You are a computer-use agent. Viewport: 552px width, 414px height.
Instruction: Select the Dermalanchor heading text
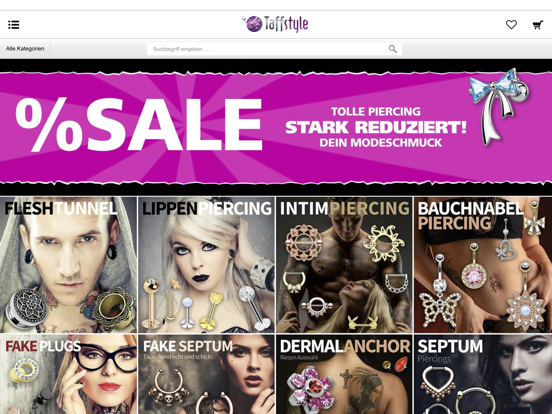(345, 346)
